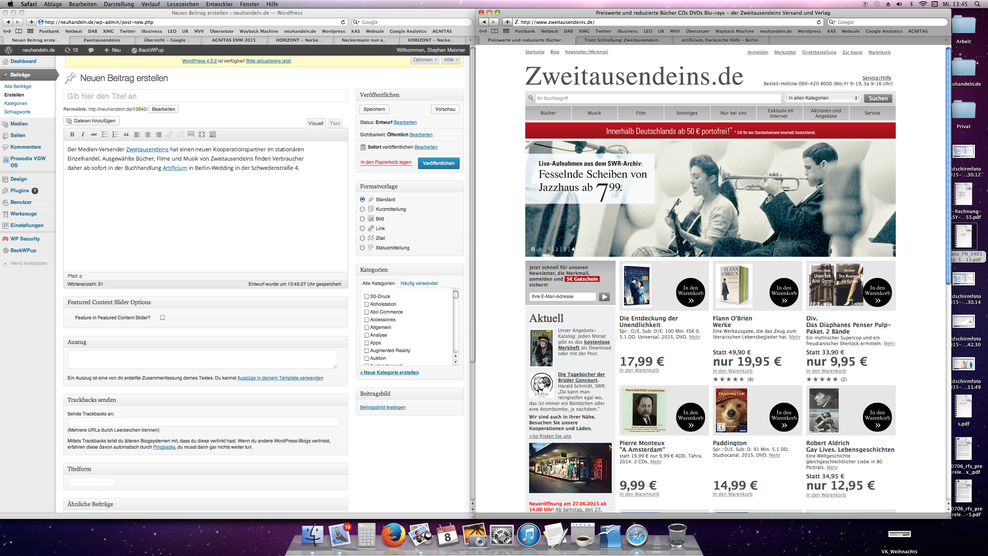Align text center in editor
The width and height of the screenshot is (988, 556).
pyautogui.click(x=147, y=134)
